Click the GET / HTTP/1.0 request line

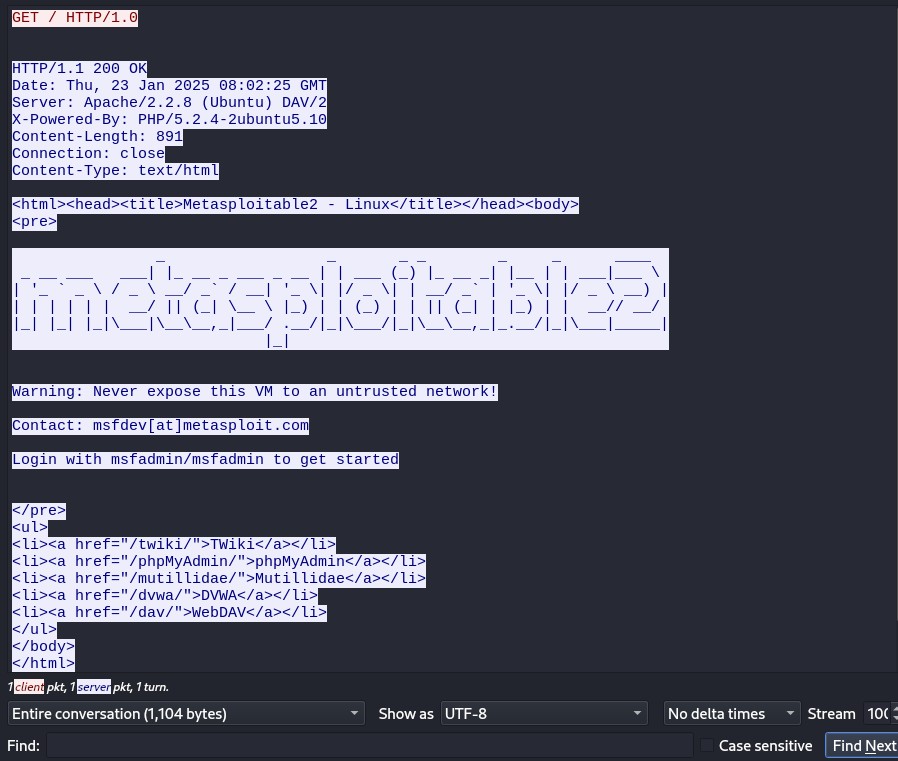75,18
